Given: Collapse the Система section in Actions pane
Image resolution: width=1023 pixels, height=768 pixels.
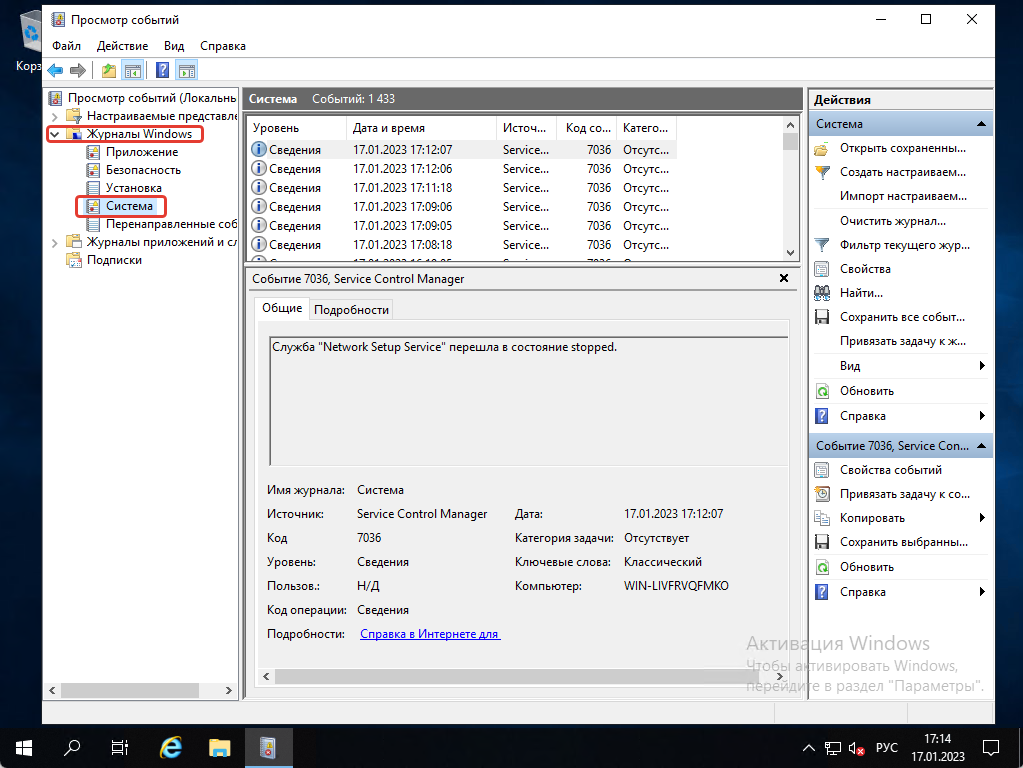Looking at the screenshot, I should [981, 124].
